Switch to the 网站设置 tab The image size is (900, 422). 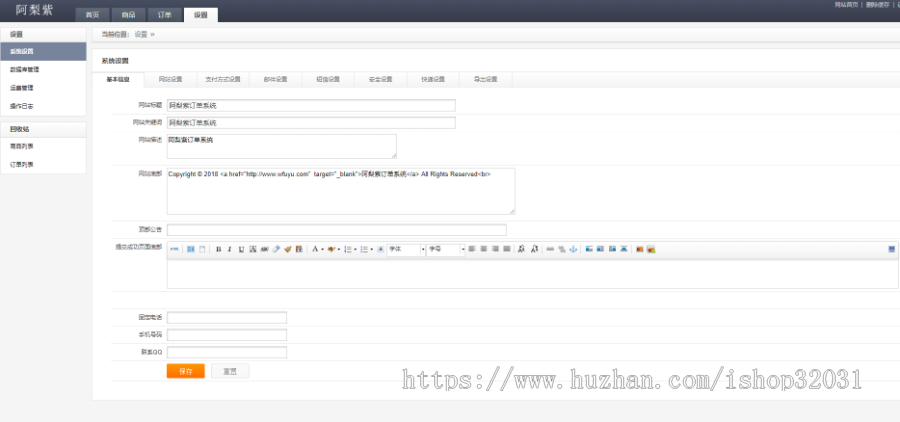click(x=170, y=79)
